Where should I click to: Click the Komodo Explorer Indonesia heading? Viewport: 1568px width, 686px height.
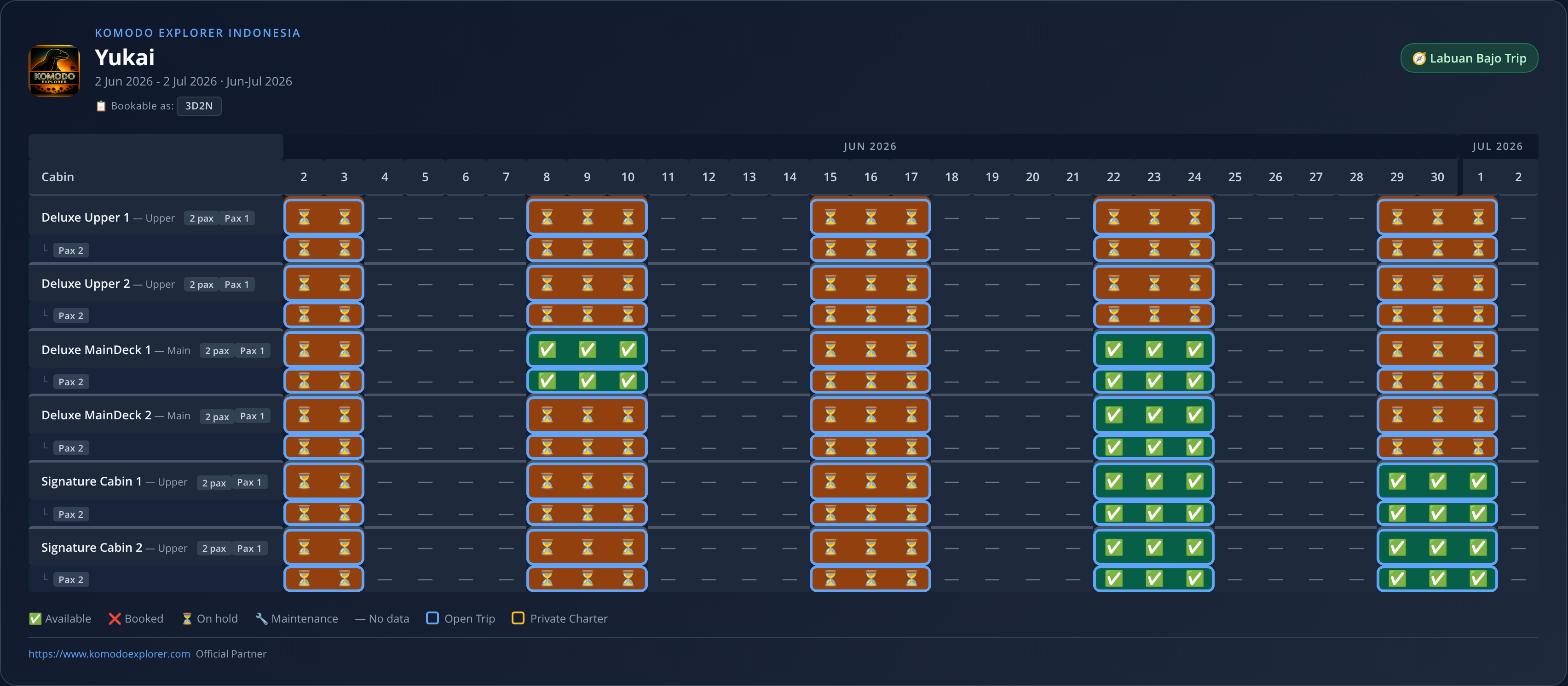(198, 33)
